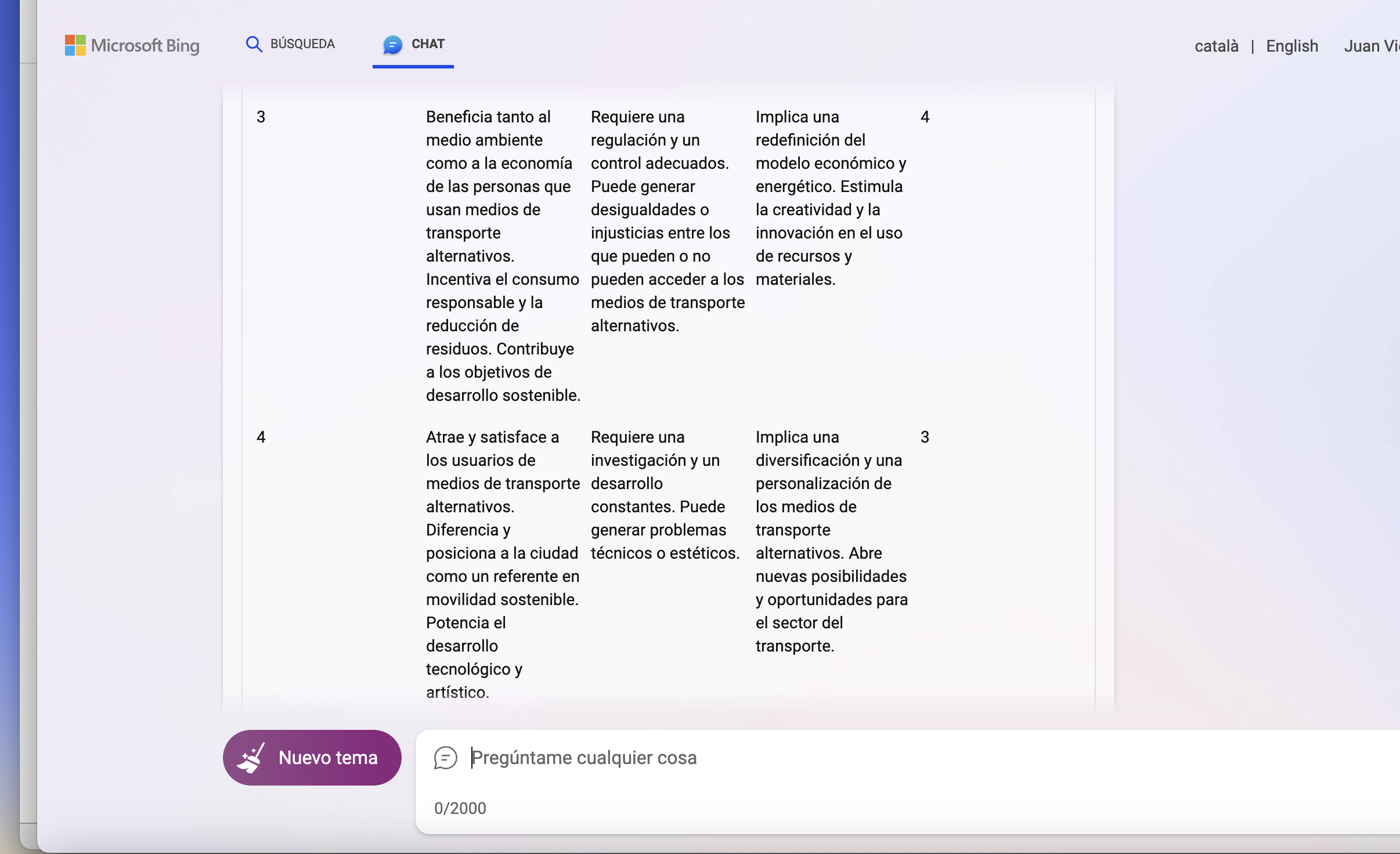Click the cell 'Implica una redefinición del modelo'

point(831,198)
